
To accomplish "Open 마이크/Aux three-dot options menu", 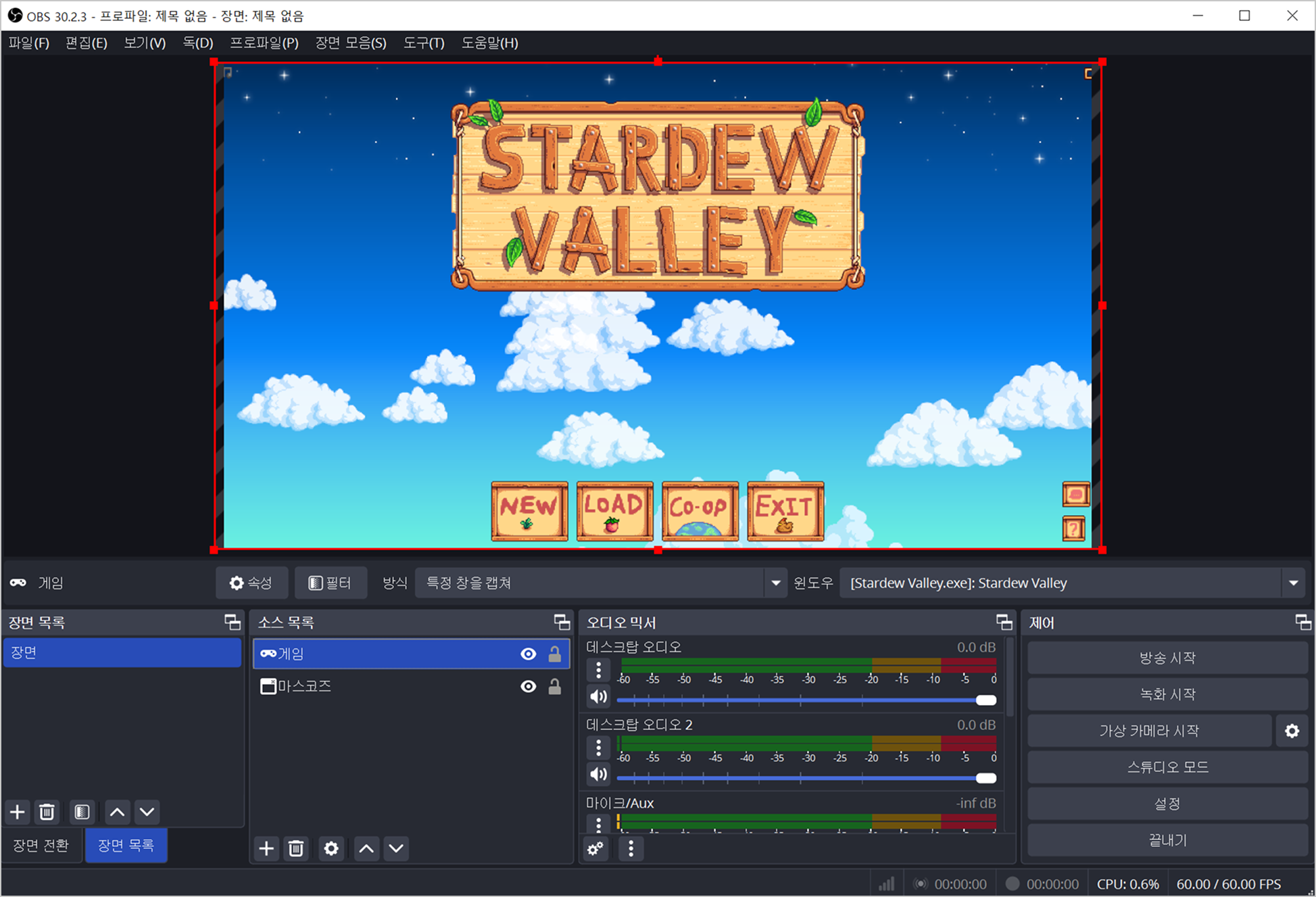I will click(x=598, y=824).
